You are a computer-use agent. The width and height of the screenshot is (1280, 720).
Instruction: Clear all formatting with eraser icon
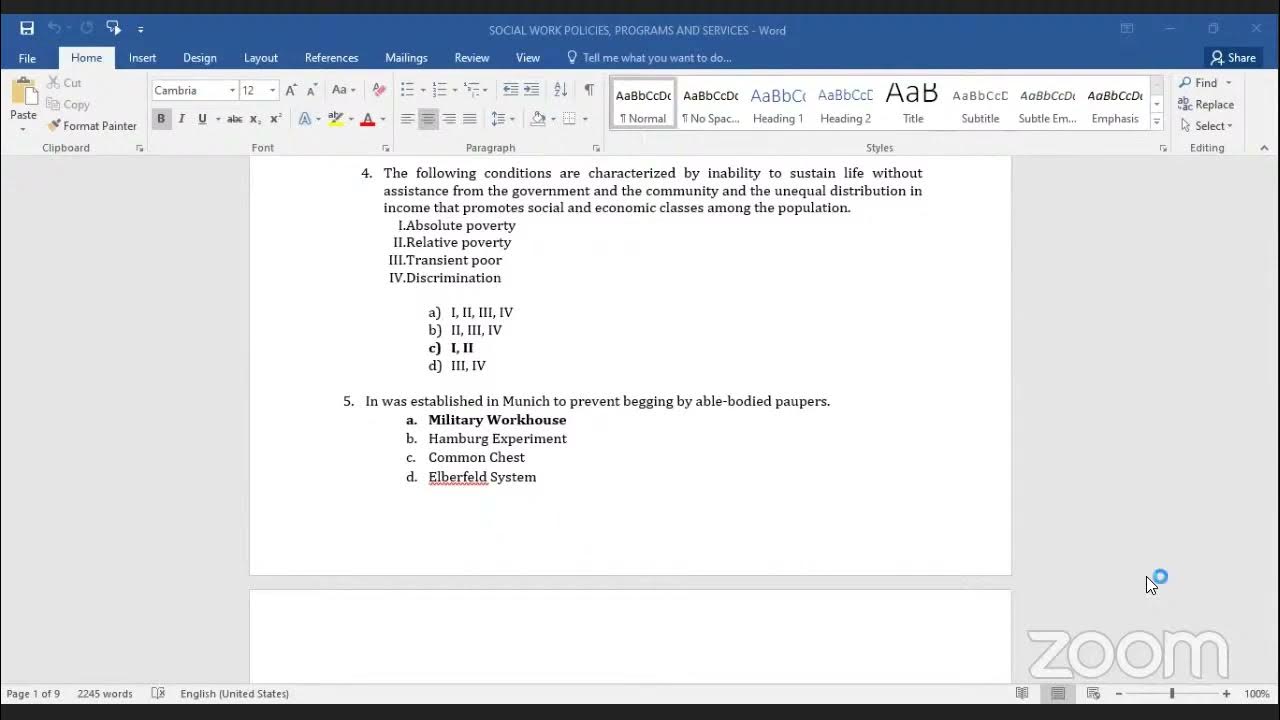pos(379,90)
